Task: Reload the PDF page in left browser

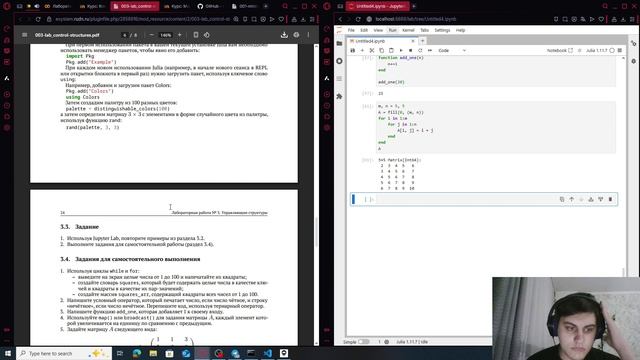Action: (38, 19)
